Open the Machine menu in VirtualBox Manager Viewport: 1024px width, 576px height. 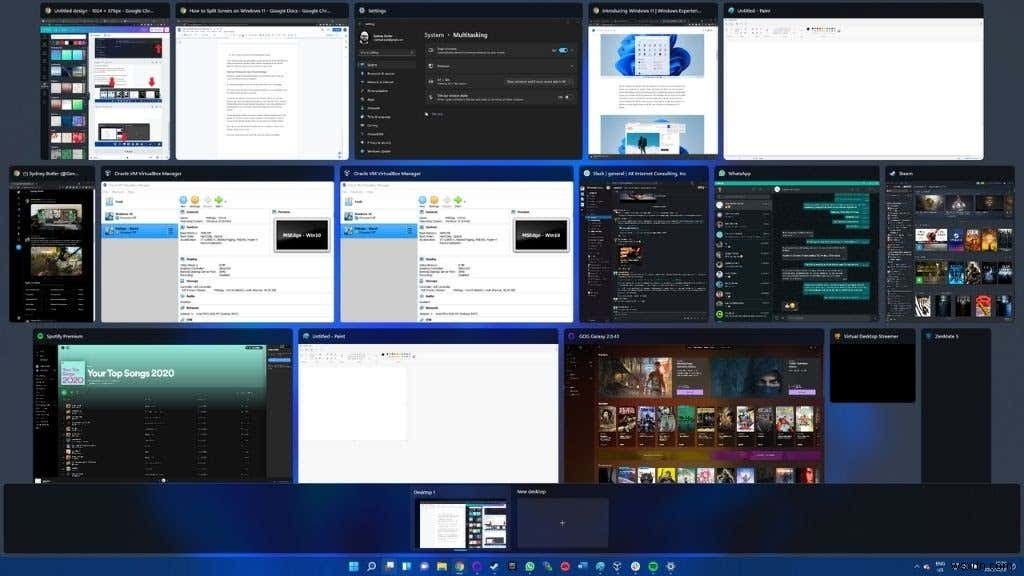(x=117, y=191)
